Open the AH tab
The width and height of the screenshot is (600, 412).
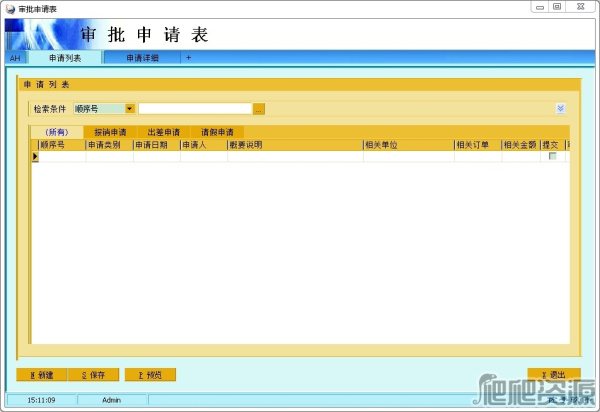point(15,58)
